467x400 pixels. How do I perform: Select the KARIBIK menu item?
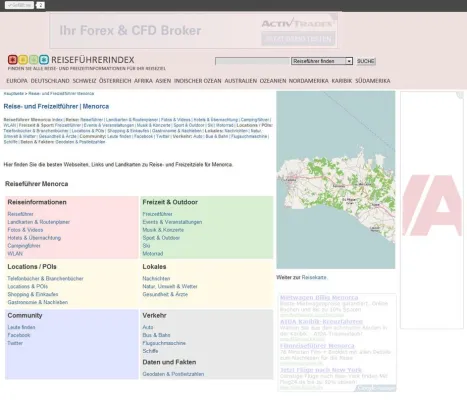point(342,81)
